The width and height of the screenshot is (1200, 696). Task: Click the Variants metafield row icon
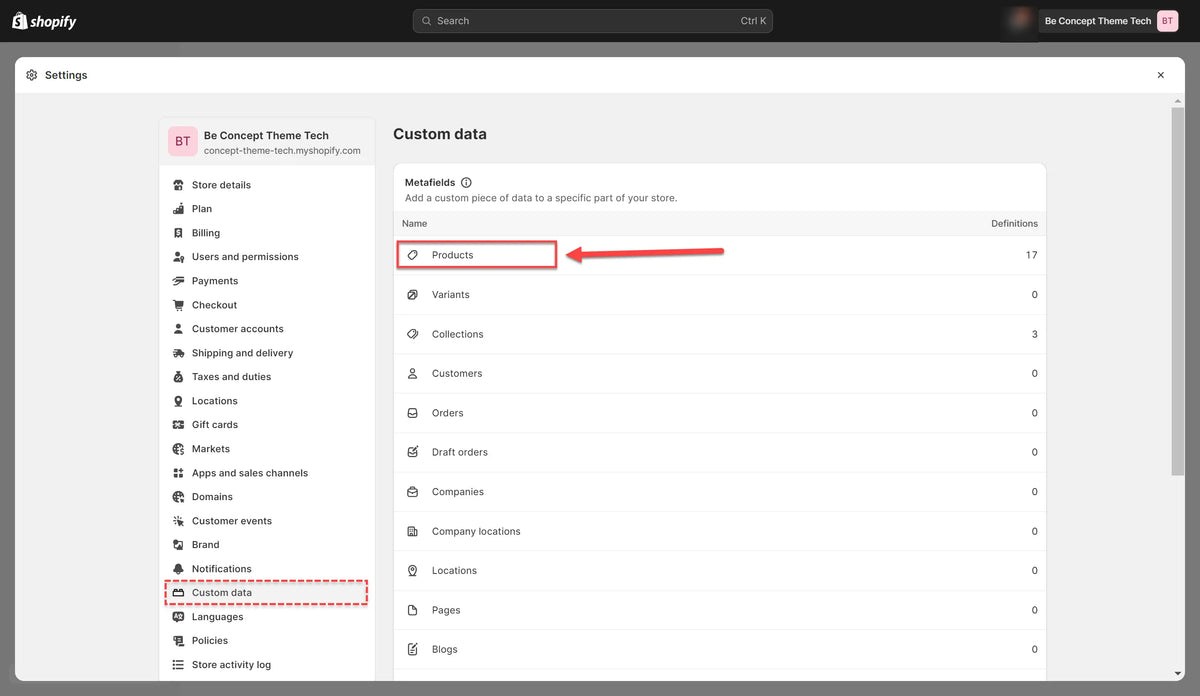pyautogui.click(x=413, y=295)
